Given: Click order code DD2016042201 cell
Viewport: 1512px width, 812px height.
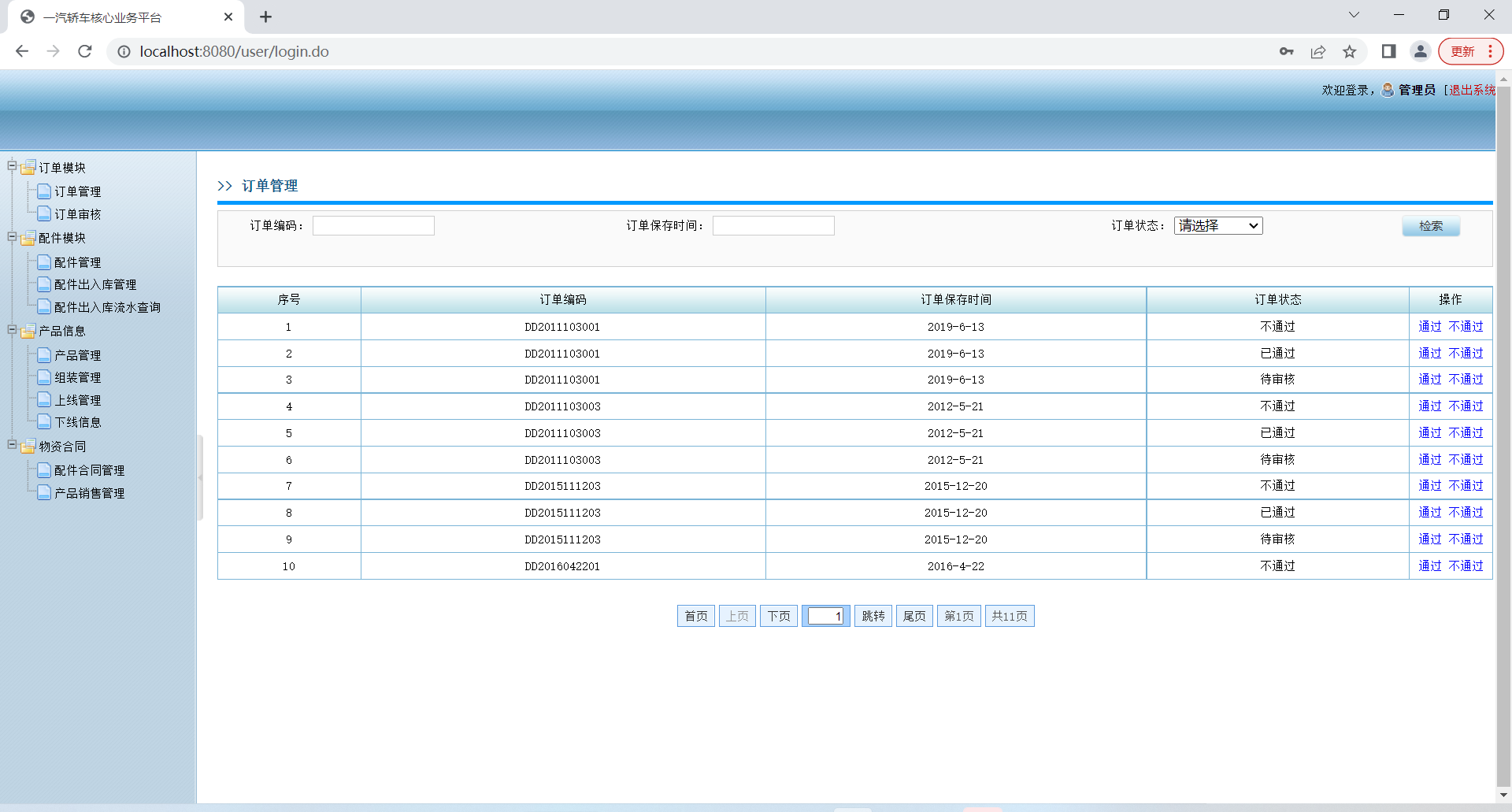Looking at the screenshot, I should click(x=562, y=566).
